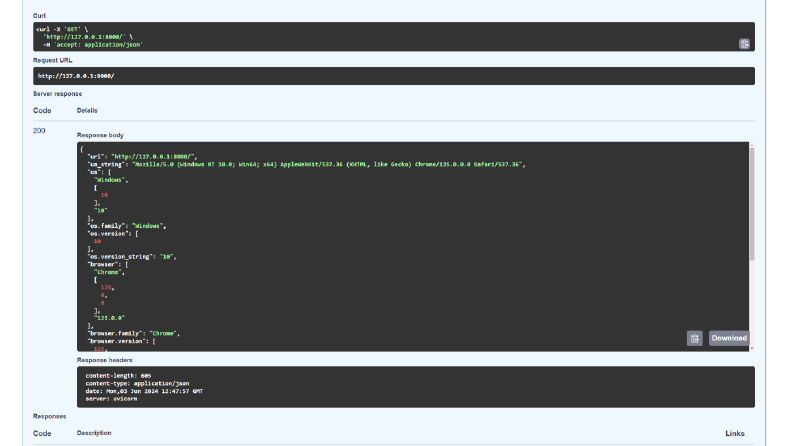Click the content-length: 605 header
The image size is (793, 446).
(118, 376)
